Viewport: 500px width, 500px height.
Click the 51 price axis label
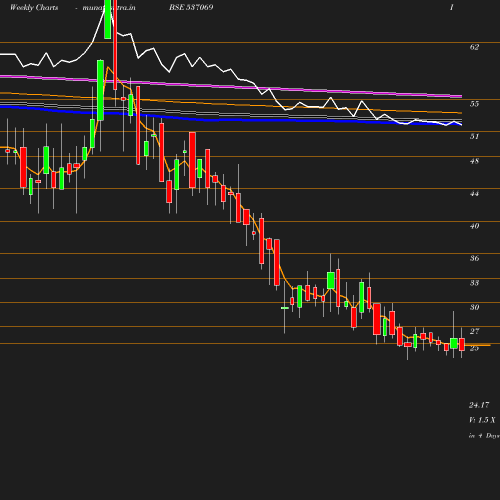click(474, 136)
